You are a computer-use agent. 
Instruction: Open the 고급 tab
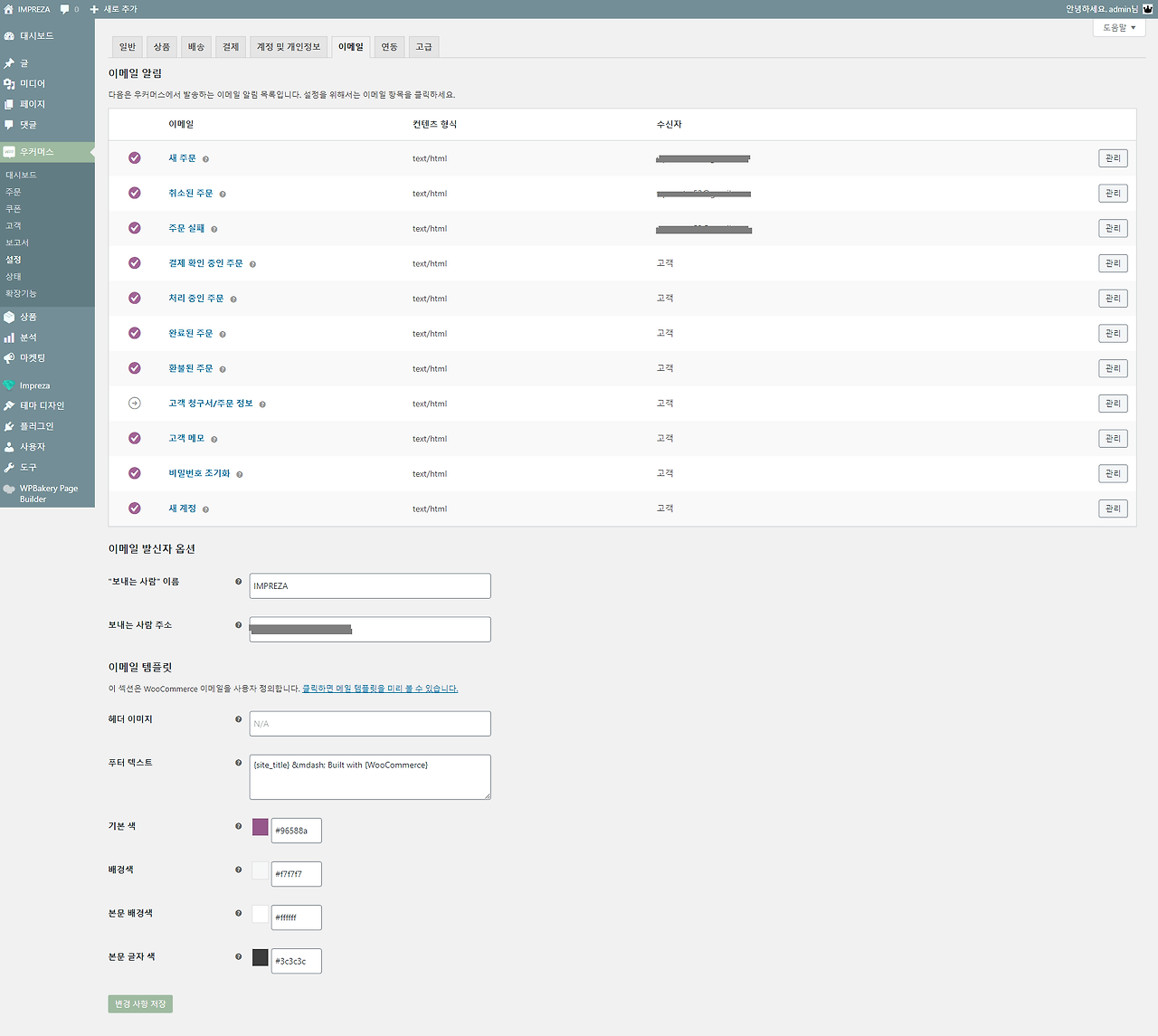coord(423,46)
